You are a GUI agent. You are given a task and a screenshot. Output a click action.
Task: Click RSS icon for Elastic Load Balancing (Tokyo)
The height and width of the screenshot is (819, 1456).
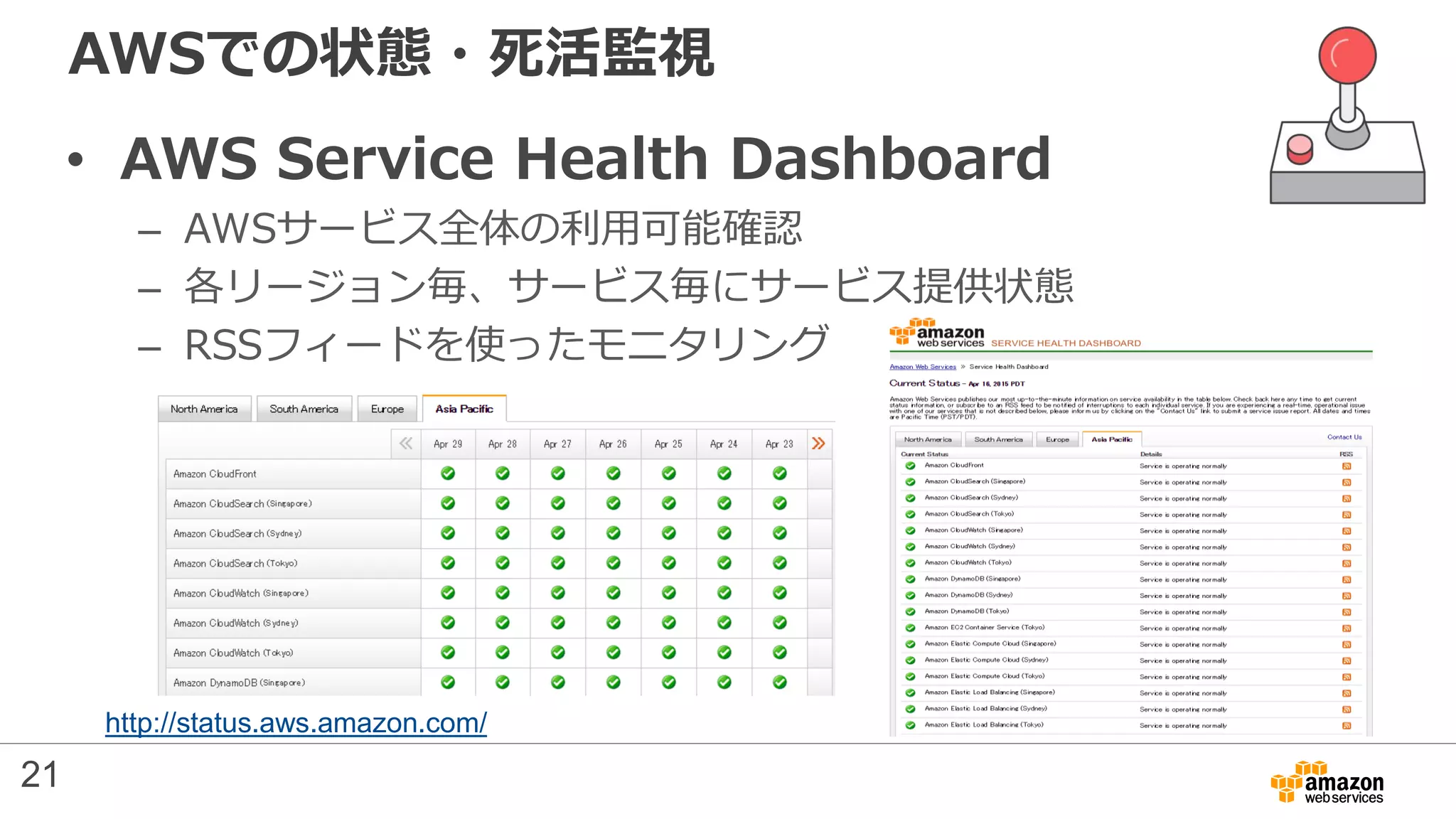(1347, 726)
